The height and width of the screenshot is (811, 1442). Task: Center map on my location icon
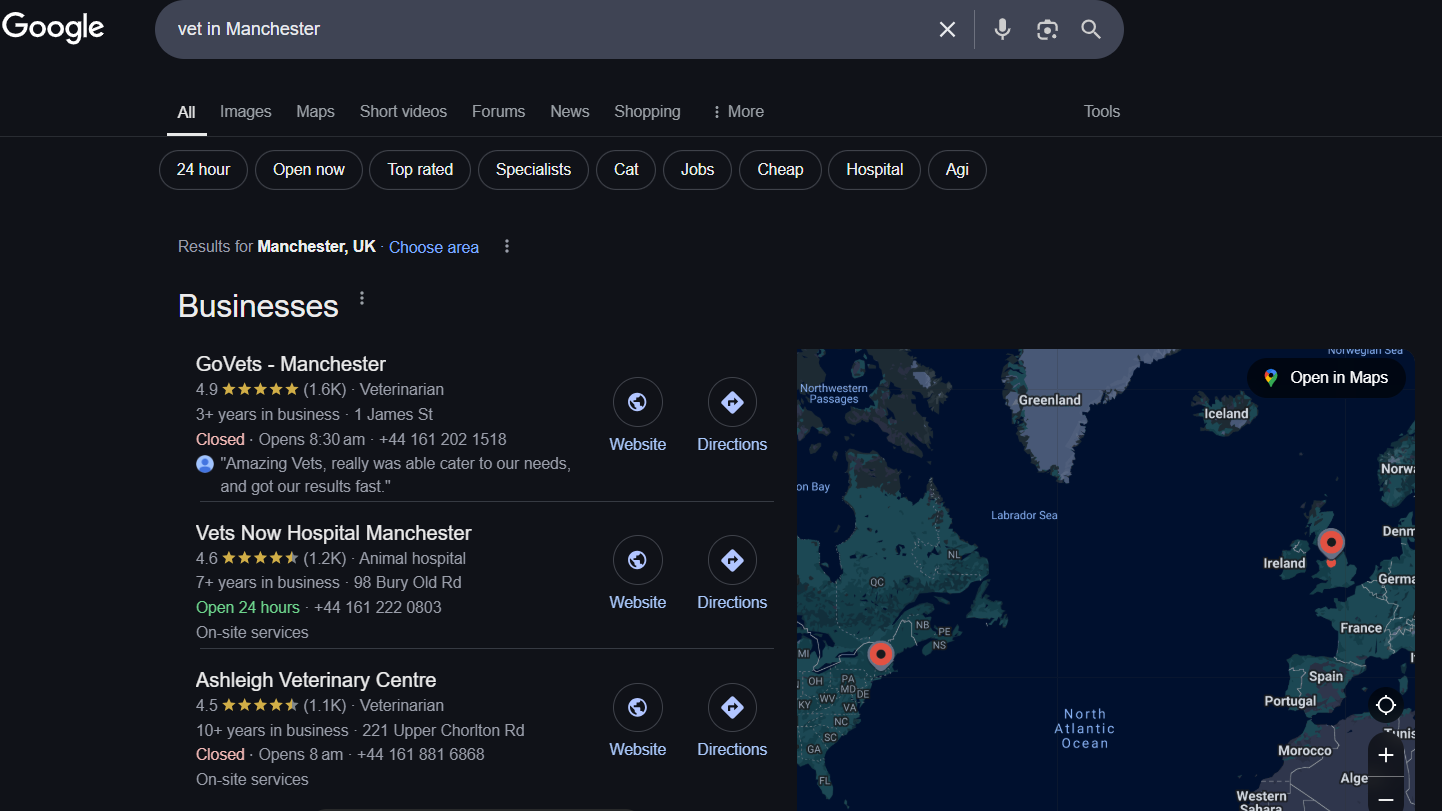(1385, 705)
